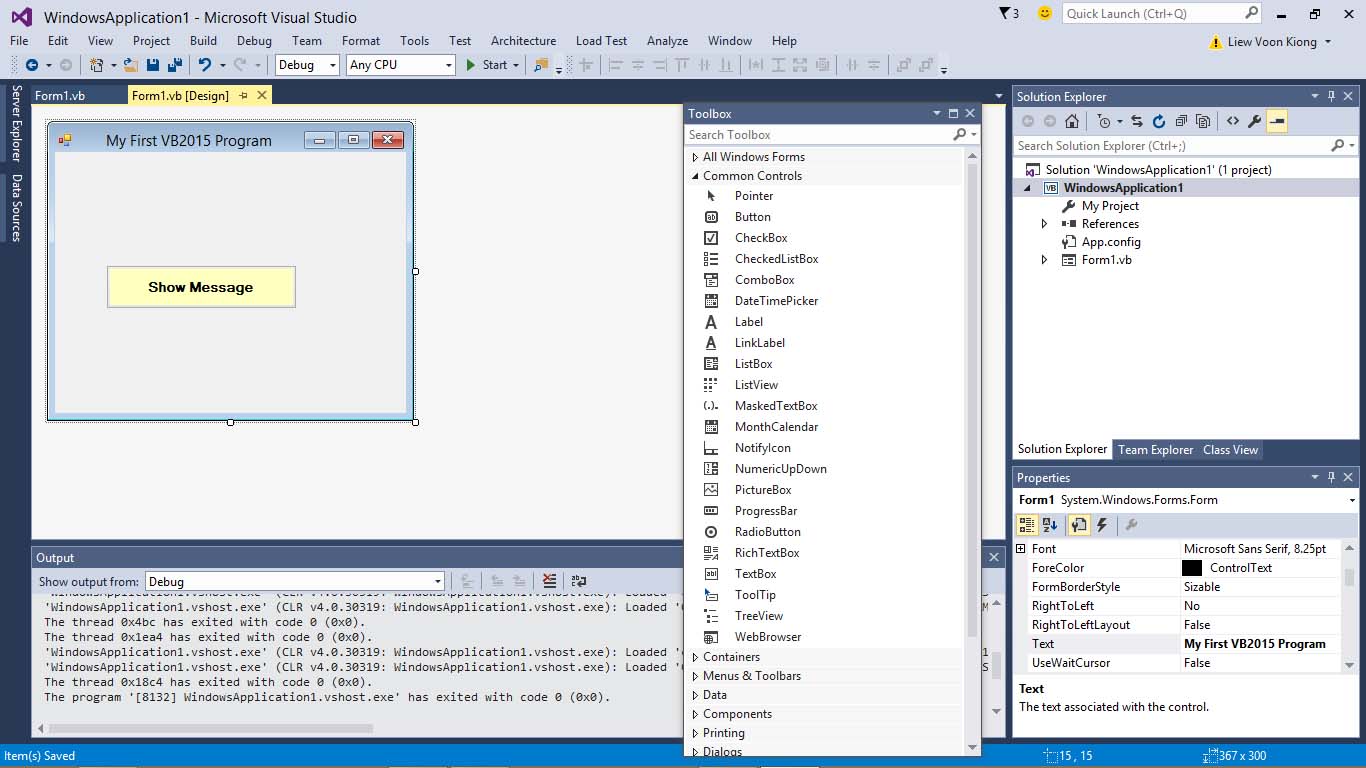
Task: Open the Show output from dropdown
Action: click(438, 581)
